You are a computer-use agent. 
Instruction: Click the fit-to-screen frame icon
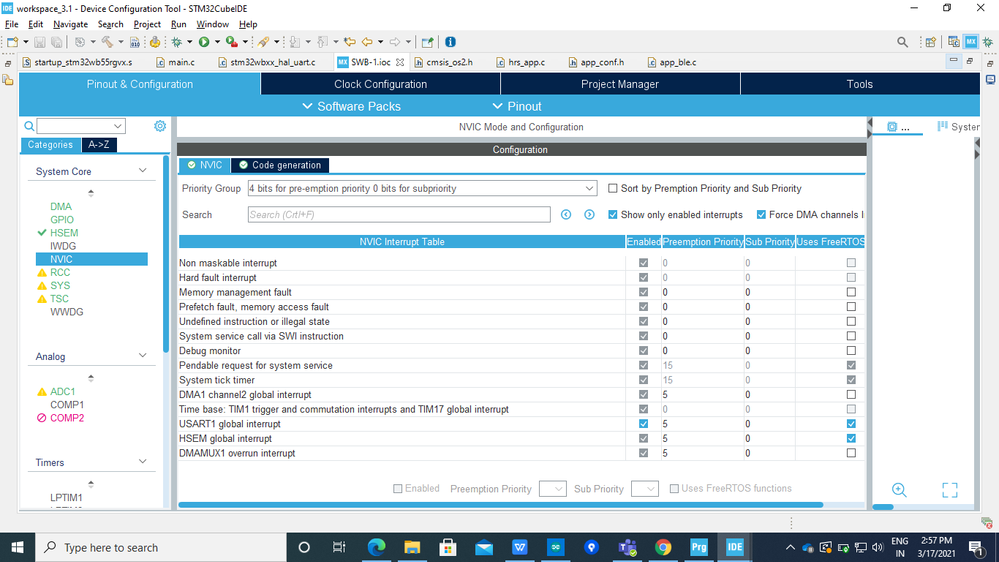[x=950, y=489]
